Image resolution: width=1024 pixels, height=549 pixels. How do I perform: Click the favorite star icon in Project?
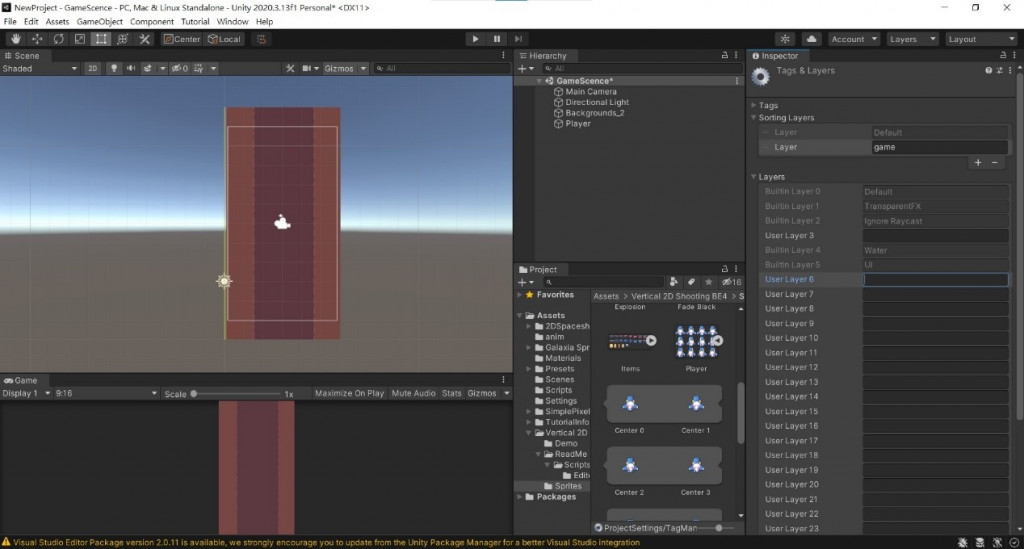pyautogui.click(x=709, y=282)
